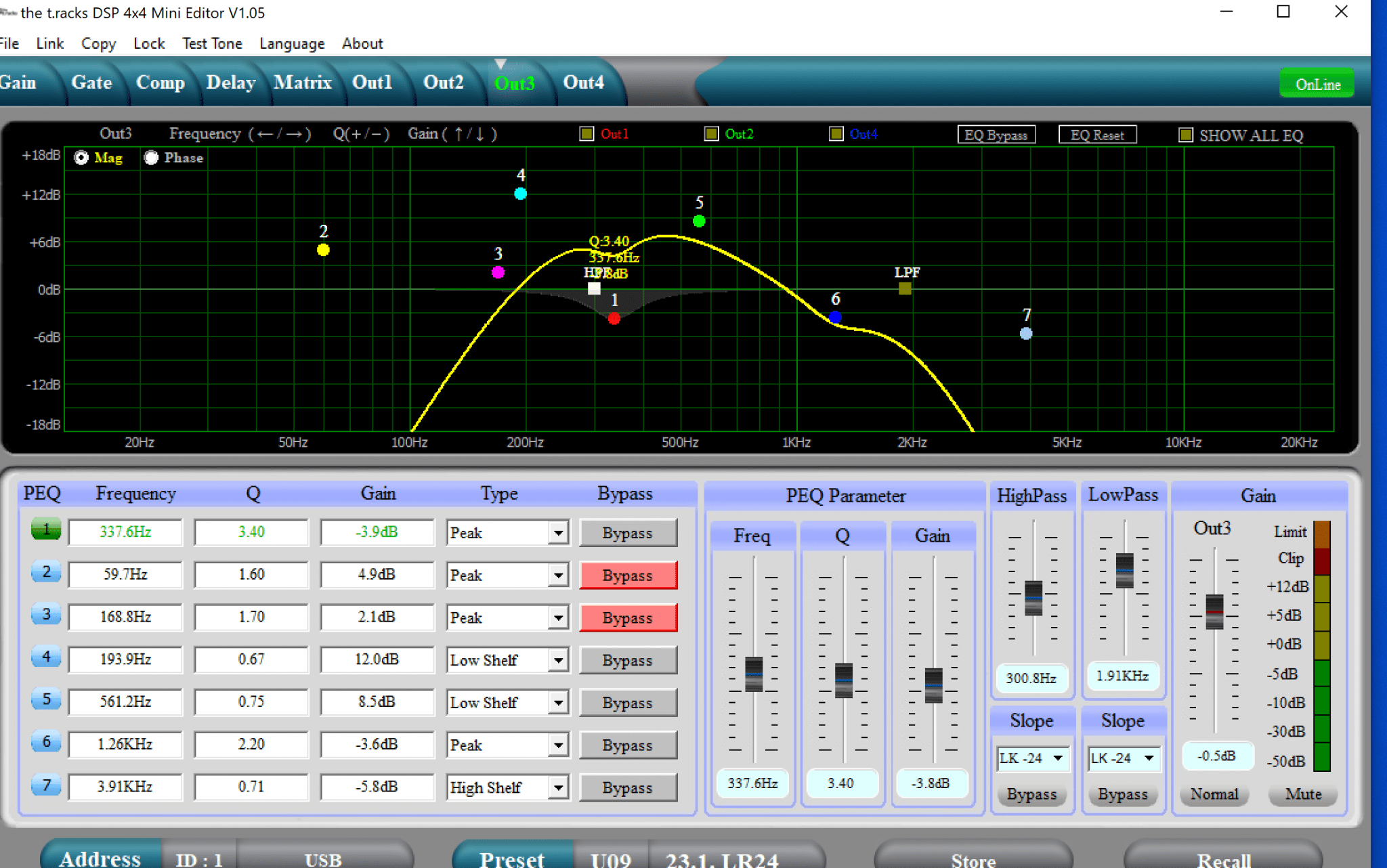This screenshot has width=1387, height=868.
Task: Enable the Out1 curve overlay checkbox
Action: coord(586,134)
